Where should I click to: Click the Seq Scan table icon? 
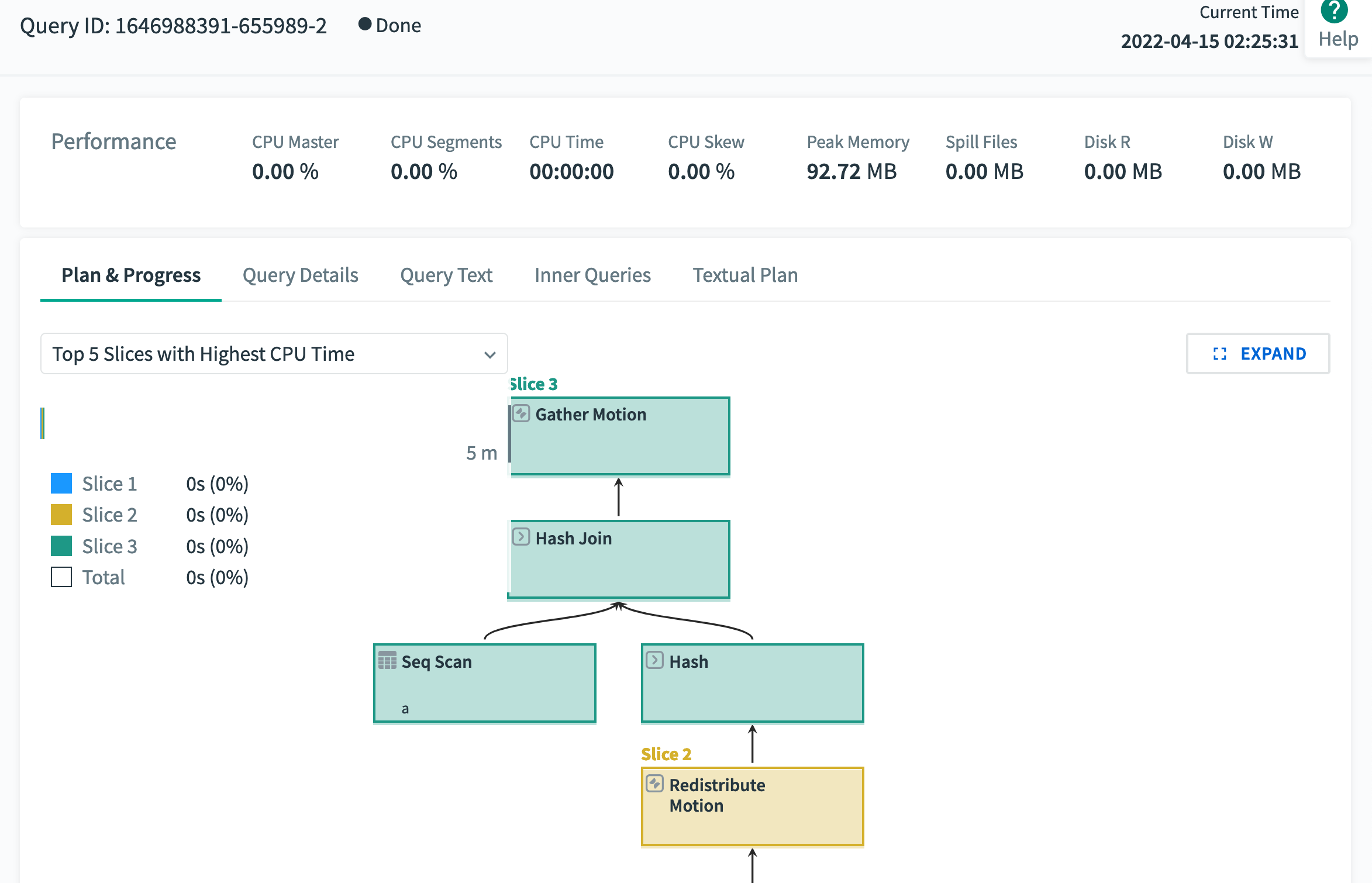point(387,661)
